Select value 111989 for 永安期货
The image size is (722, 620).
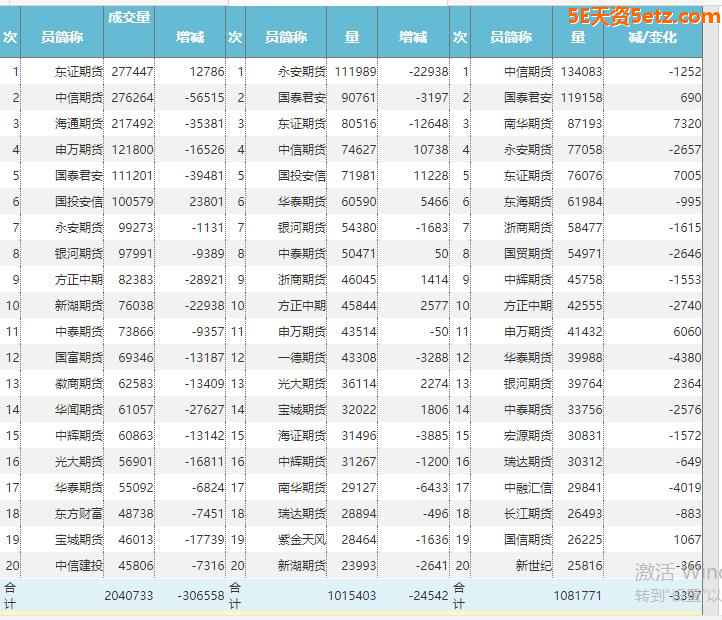355,72
